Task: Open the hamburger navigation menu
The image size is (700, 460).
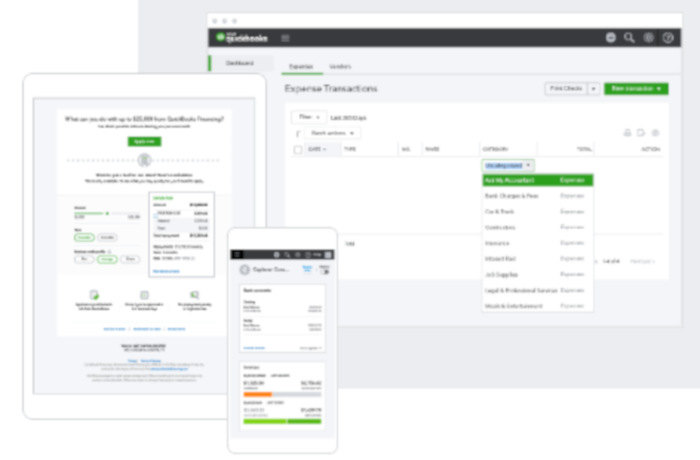Action: [285, 38]
